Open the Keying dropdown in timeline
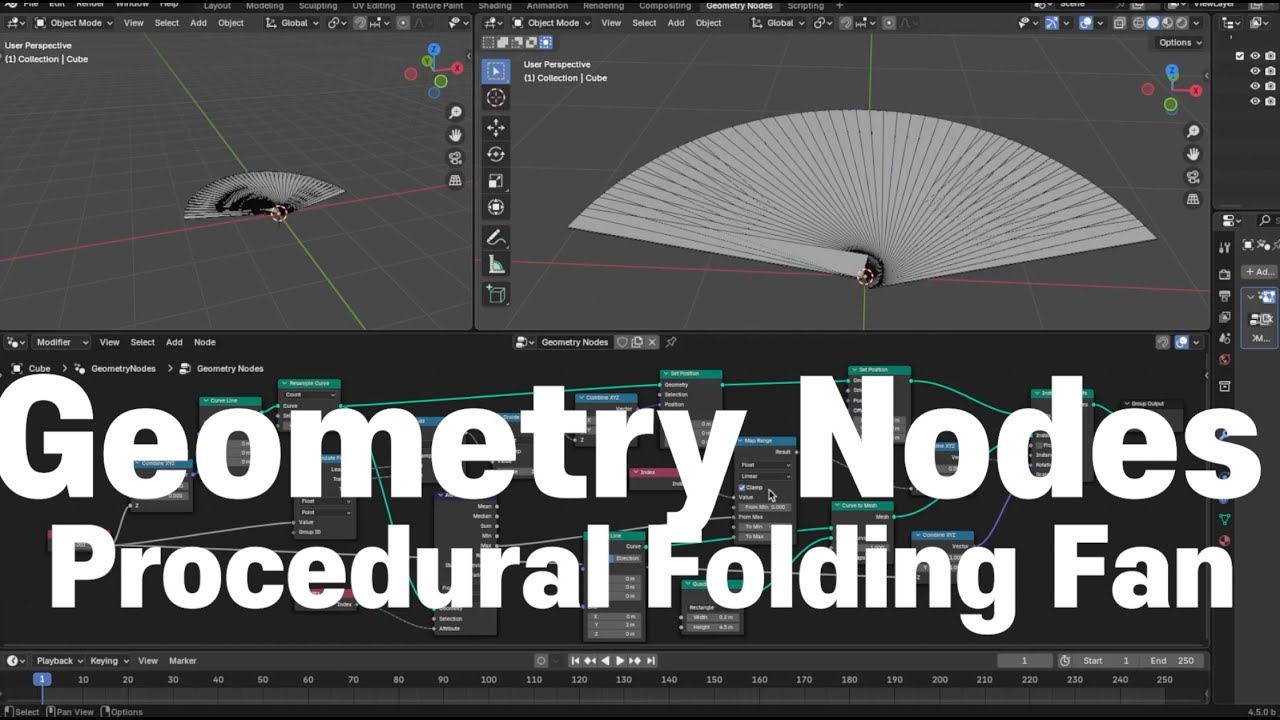Screen dimensions: 1280x720 [x=108, y=660]
